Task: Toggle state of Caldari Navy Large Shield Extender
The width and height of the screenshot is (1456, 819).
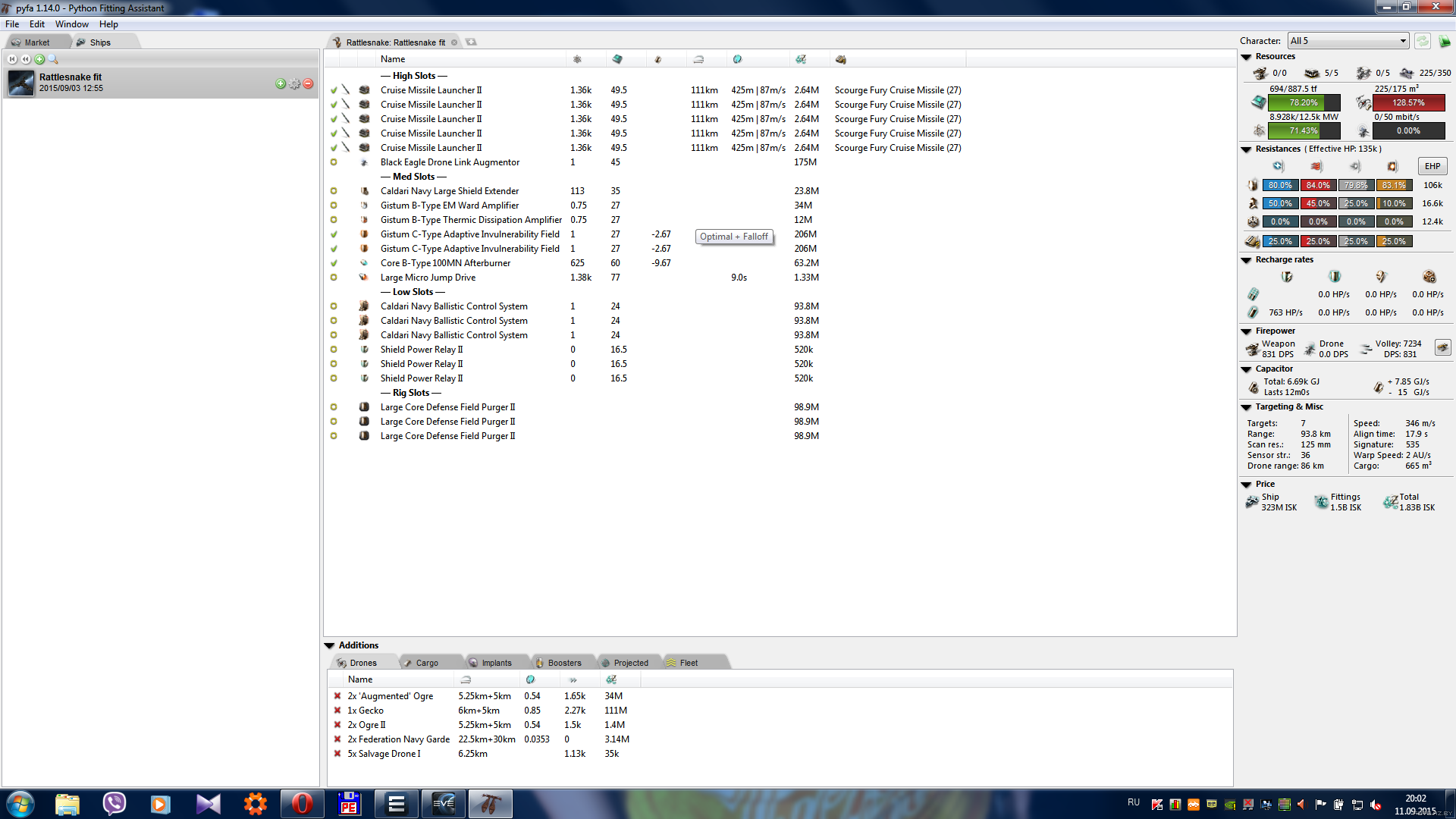Action: [334, 191]
